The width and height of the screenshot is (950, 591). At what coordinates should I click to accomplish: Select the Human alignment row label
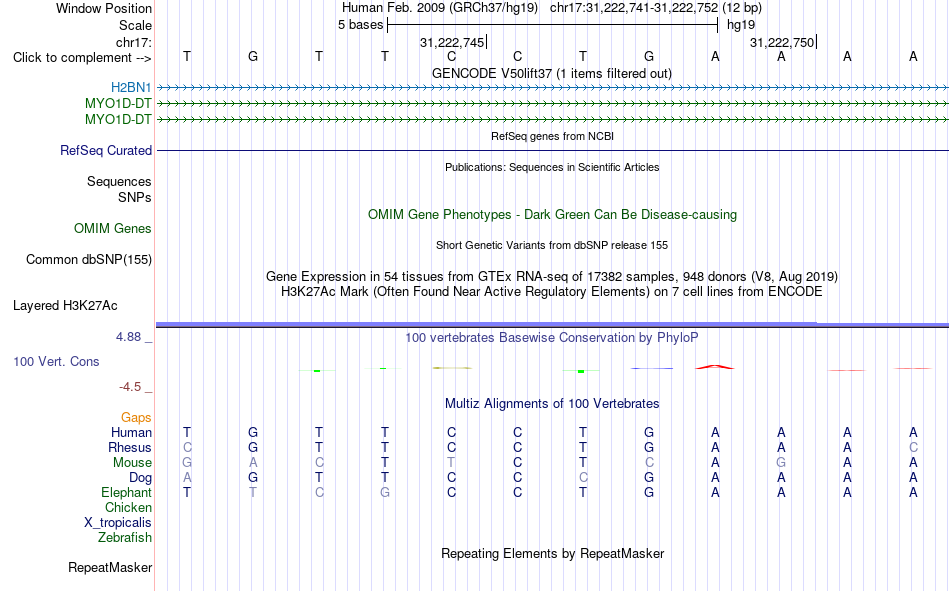(131, 432)
